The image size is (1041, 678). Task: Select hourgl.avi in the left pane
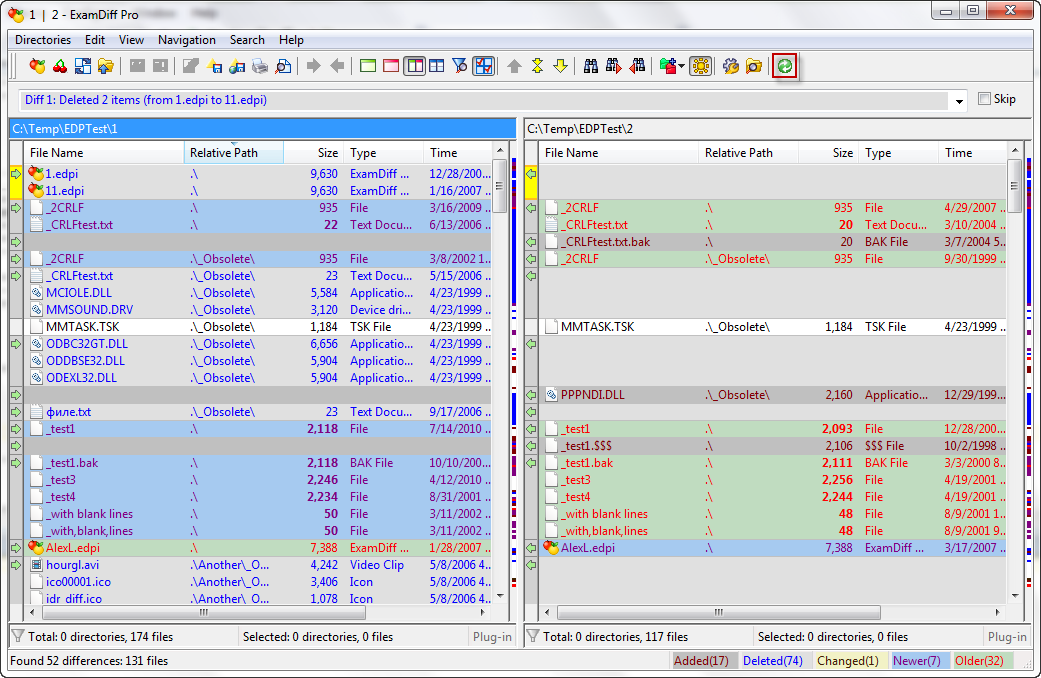pos(258,565)
